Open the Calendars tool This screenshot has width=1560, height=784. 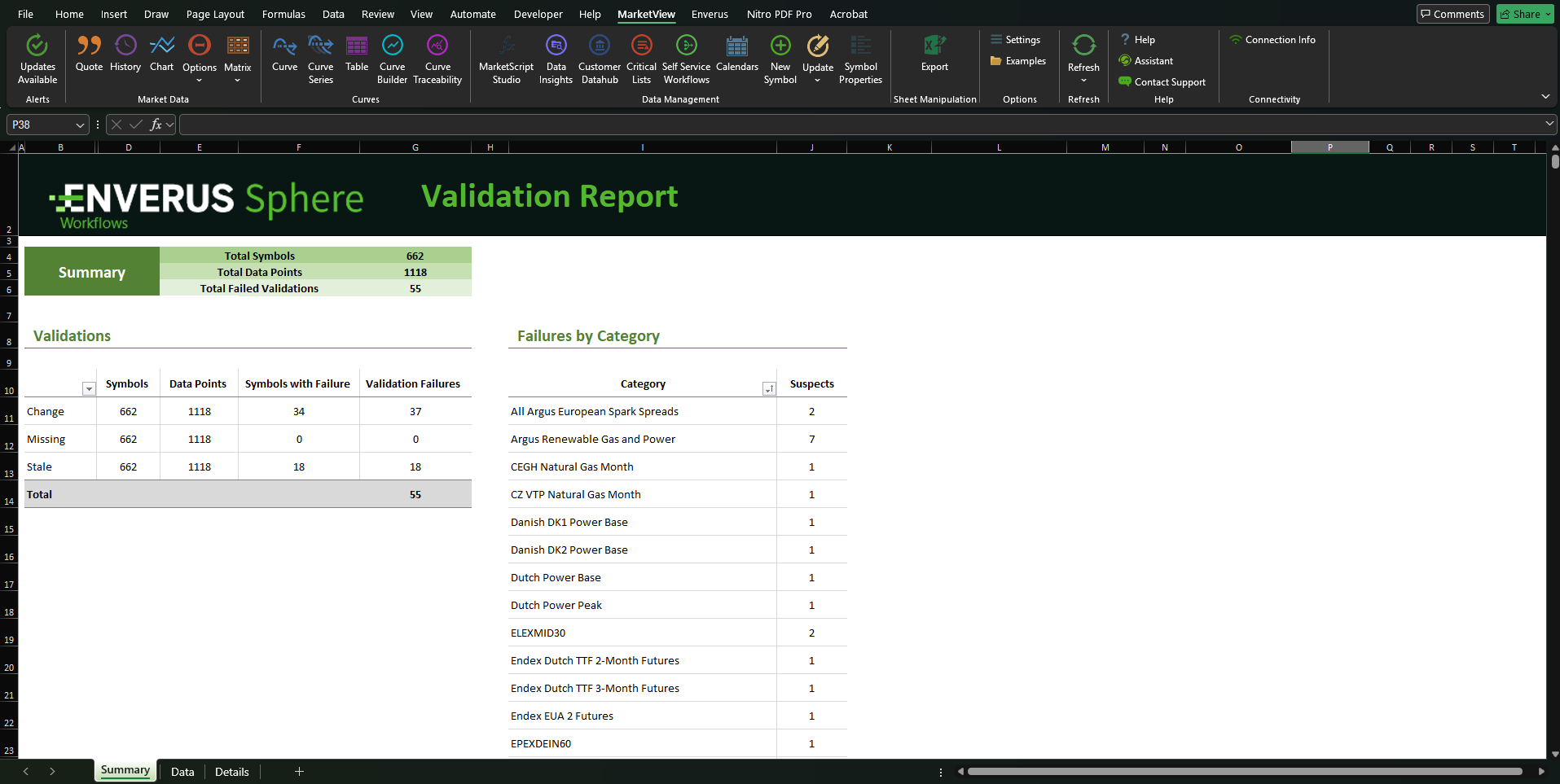tap(737, 54)
